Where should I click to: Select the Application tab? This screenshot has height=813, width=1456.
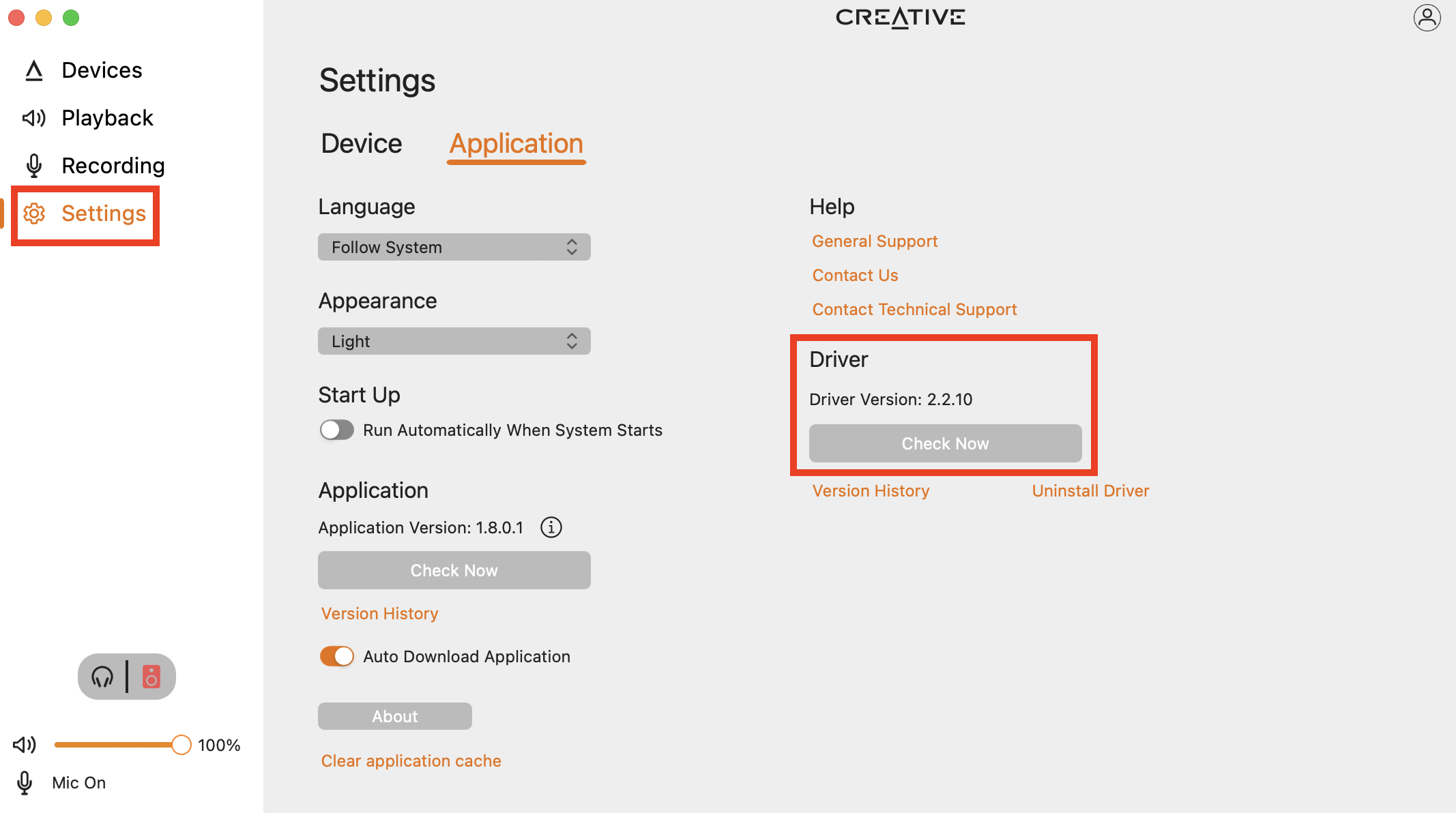[x=516, y=144]
